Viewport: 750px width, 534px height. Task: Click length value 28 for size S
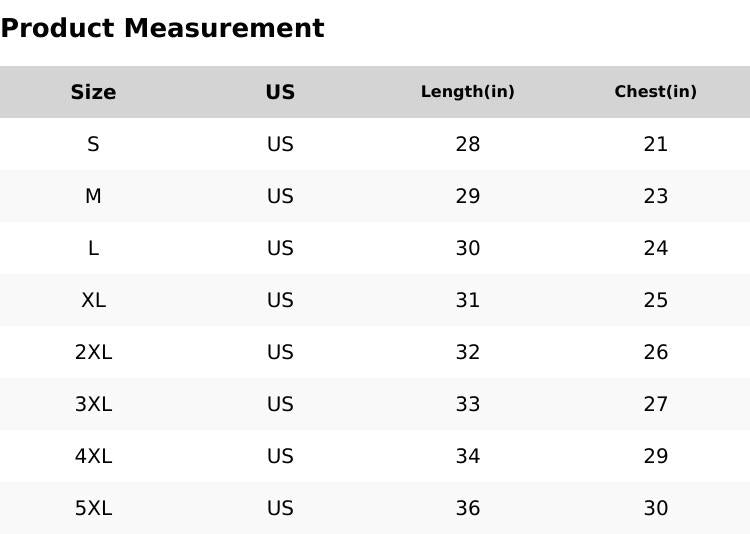click(467, 144)
